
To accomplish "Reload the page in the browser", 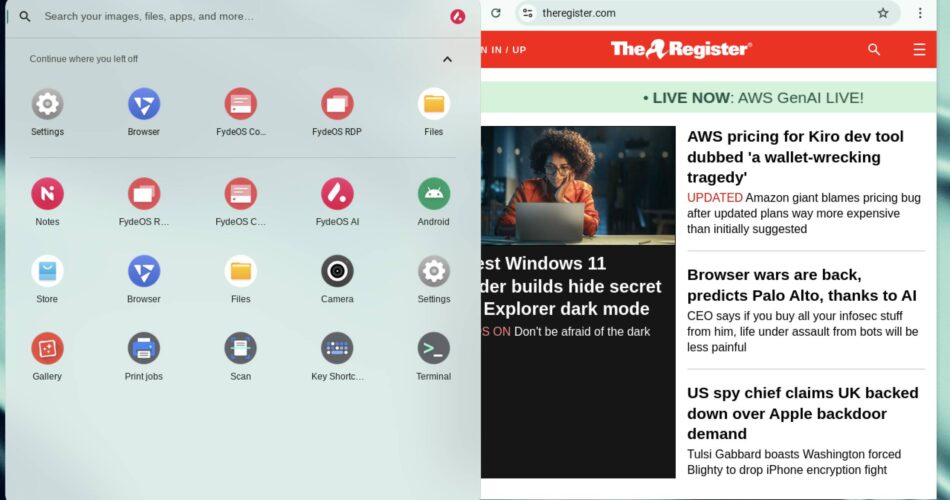I will pos(496,13).
